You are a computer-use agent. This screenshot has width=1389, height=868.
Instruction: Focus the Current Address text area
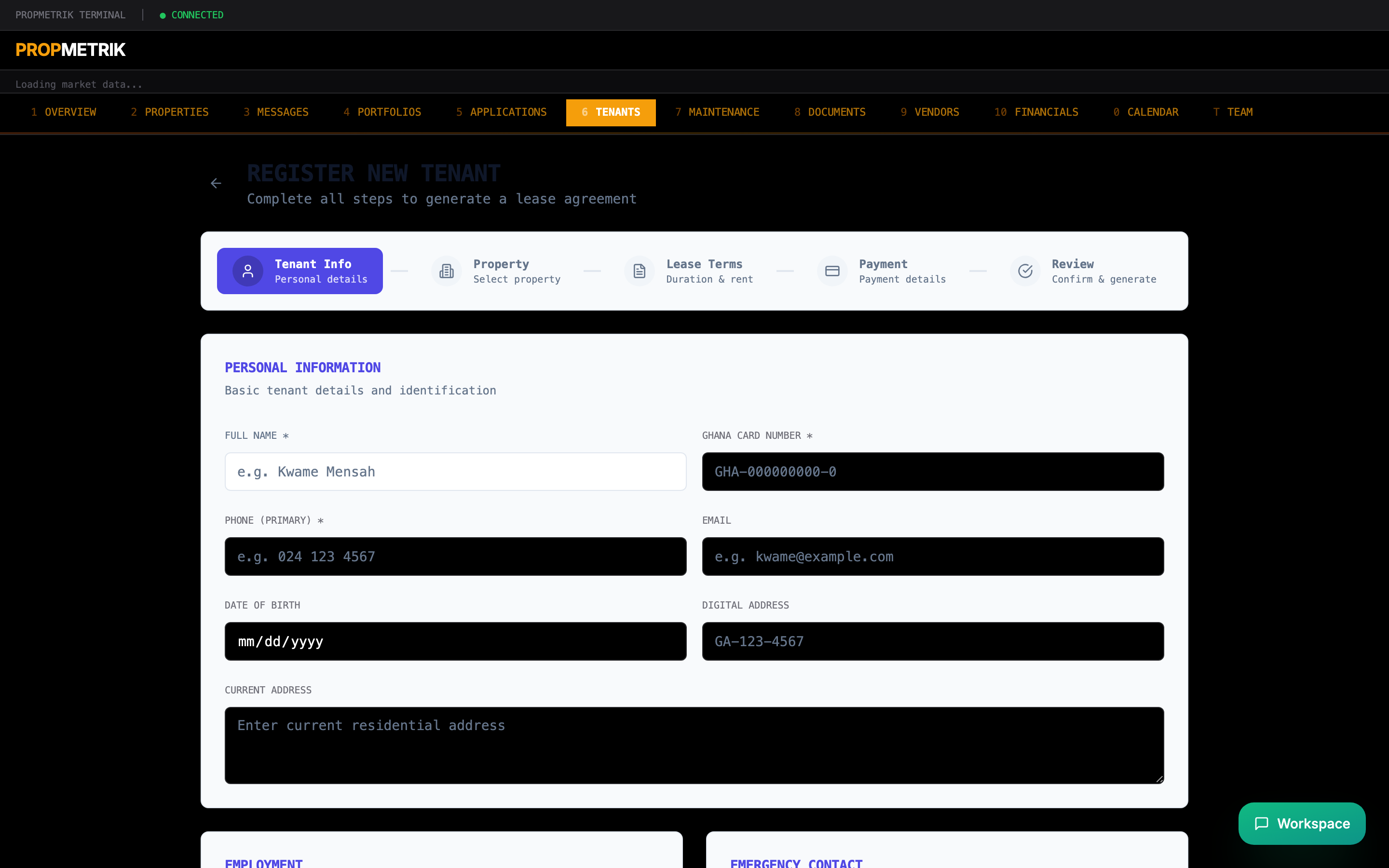point(694,745)
